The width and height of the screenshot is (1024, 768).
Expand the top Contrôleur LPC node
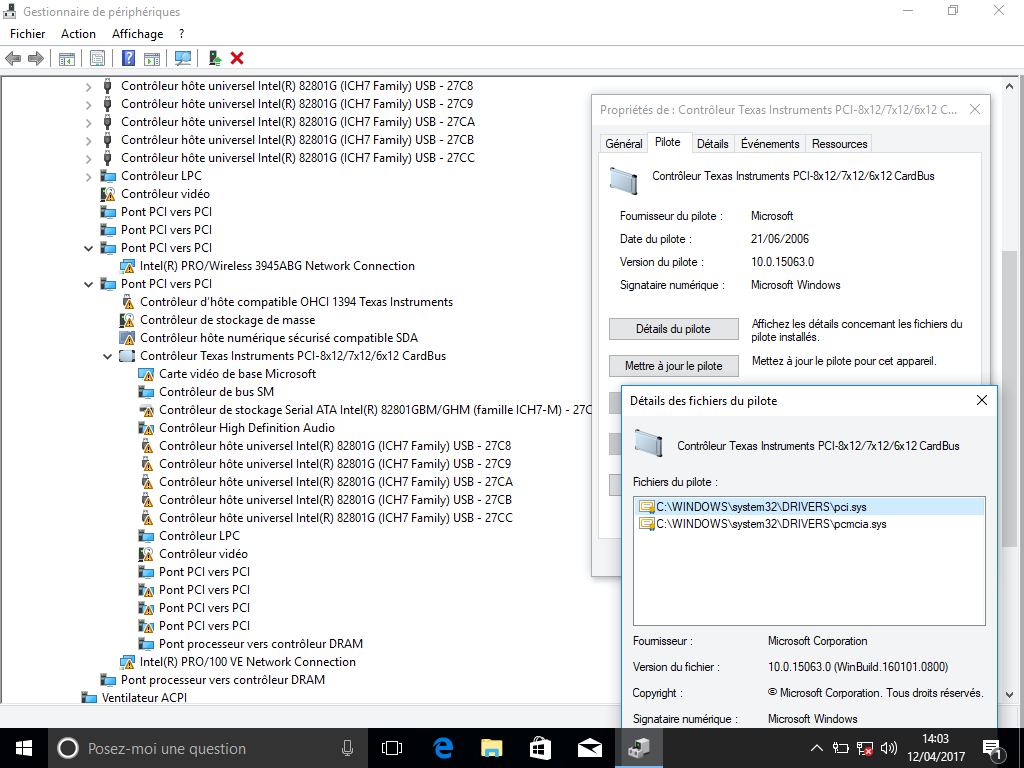[89, 176]
